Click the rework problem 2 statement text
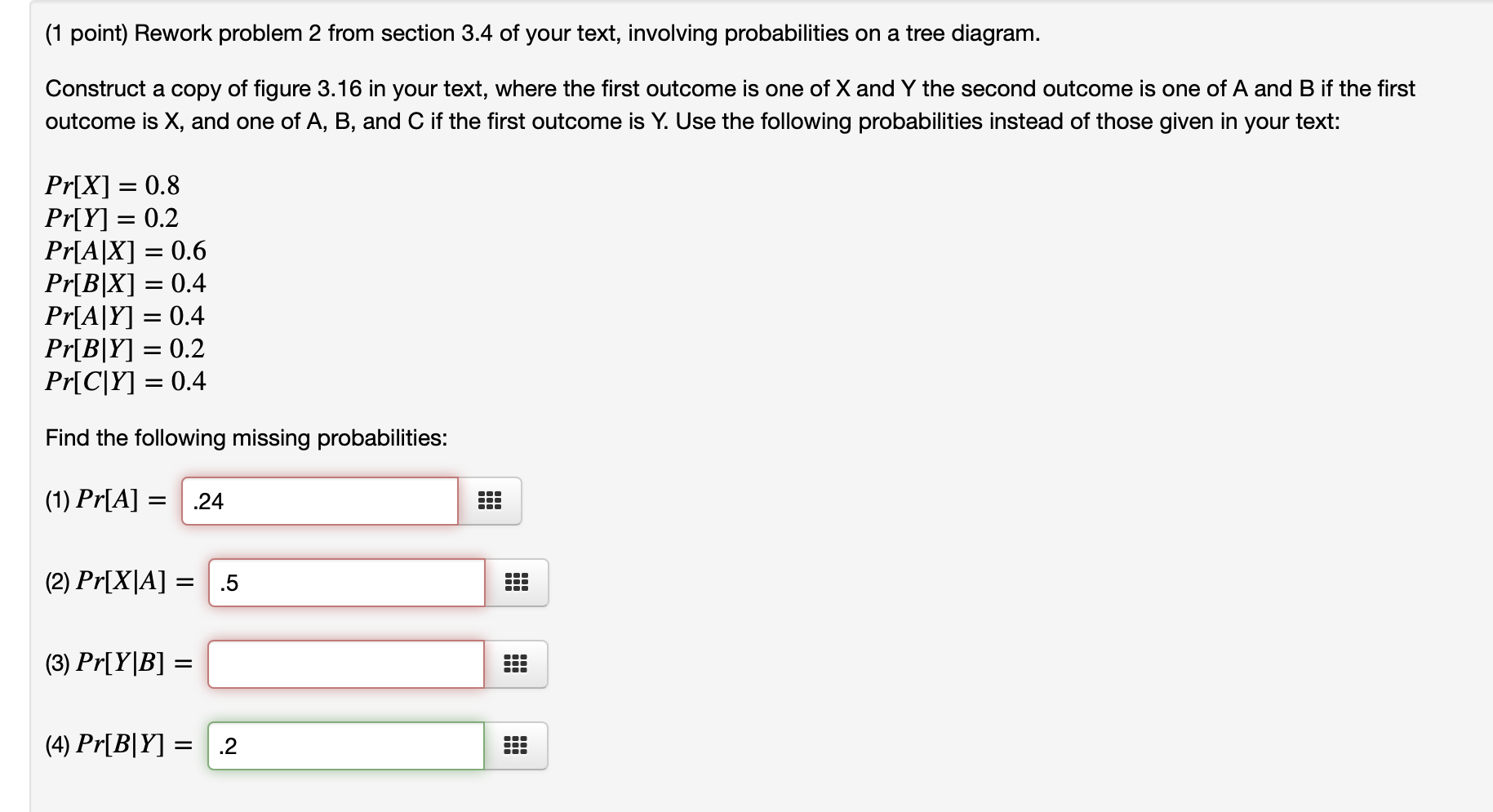Image resolution: width=1493 pixels, height=812 pixels. [x=542, y=33]
